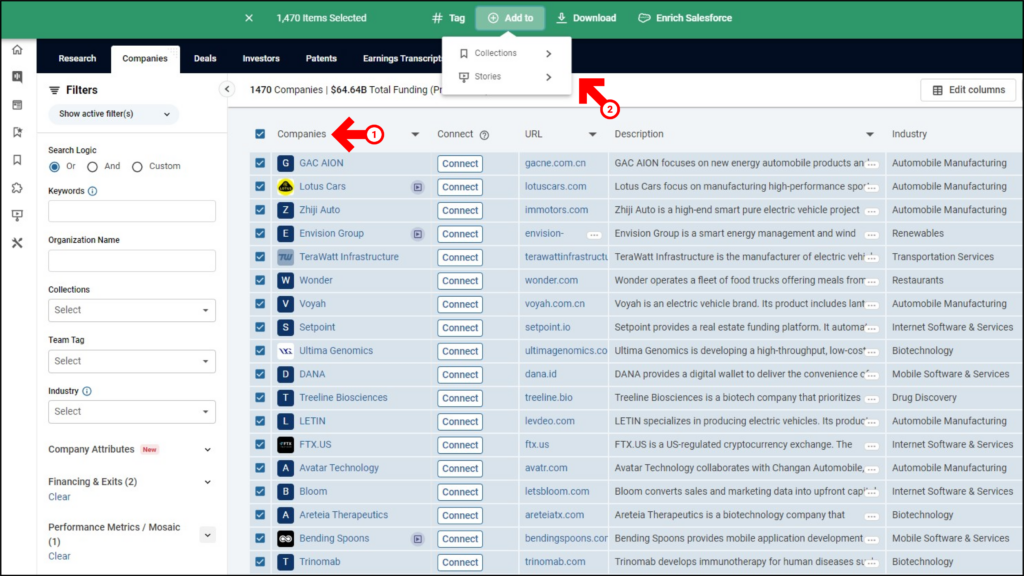1024x576 pixels.
Task: Click the FTX.US logo icon
Action: click(x=285, y=445)
